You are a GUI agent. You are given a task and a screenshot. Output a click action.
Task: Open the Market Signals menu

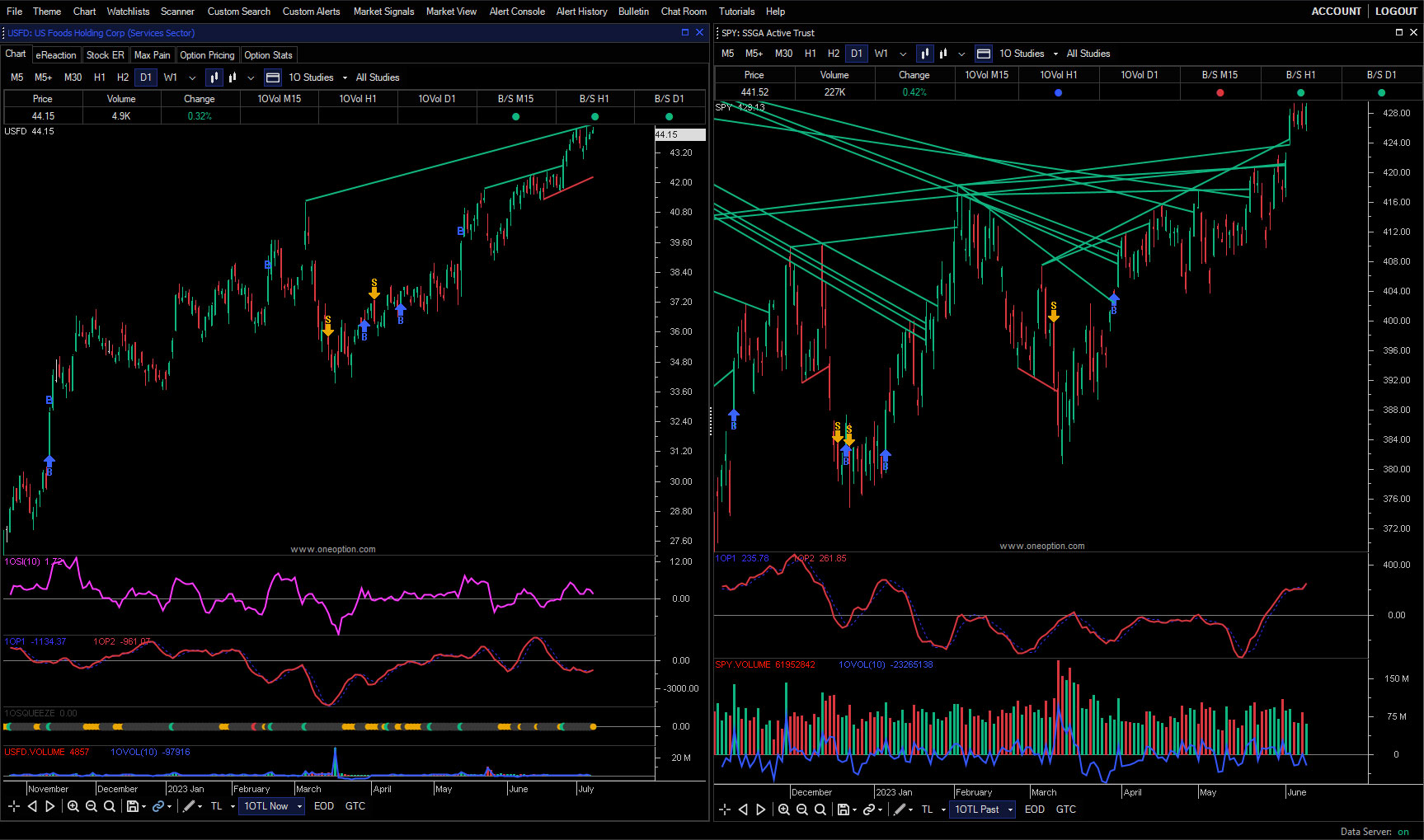383,11
